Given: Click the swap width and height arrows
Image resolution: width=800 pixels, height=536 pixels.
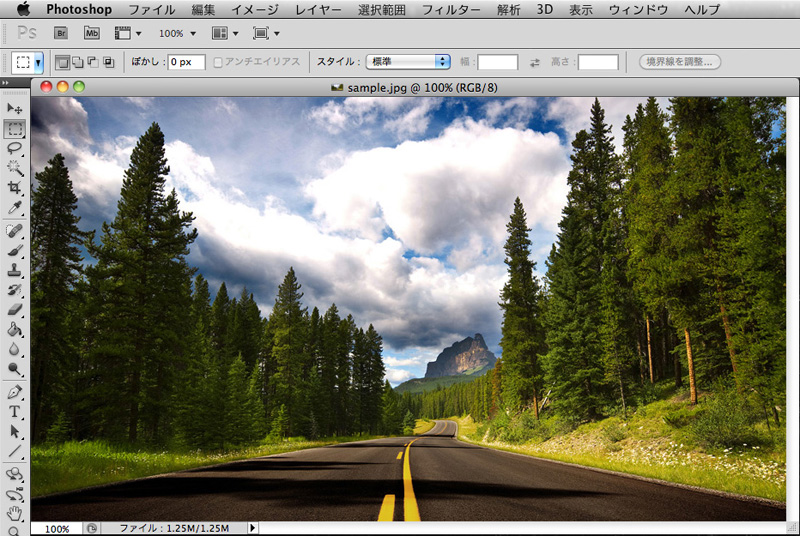Looking at the screenshot, I should tap(535, 62).
